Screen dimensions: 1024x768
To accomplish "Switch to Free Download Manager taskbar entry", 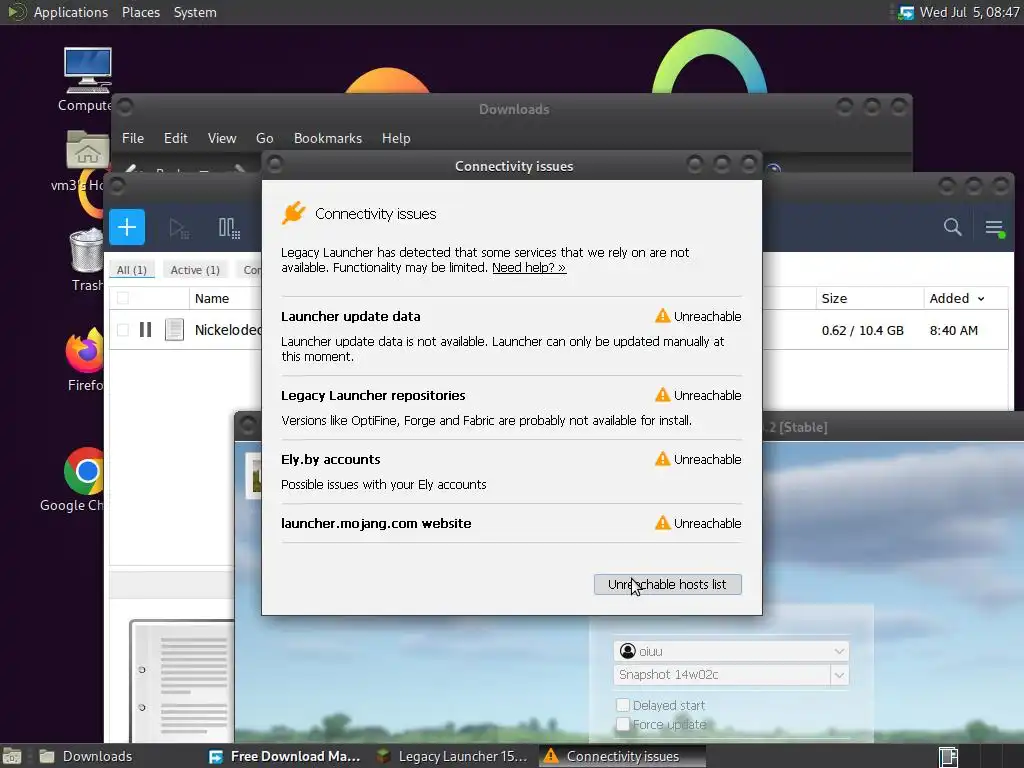I will [285, 756].
